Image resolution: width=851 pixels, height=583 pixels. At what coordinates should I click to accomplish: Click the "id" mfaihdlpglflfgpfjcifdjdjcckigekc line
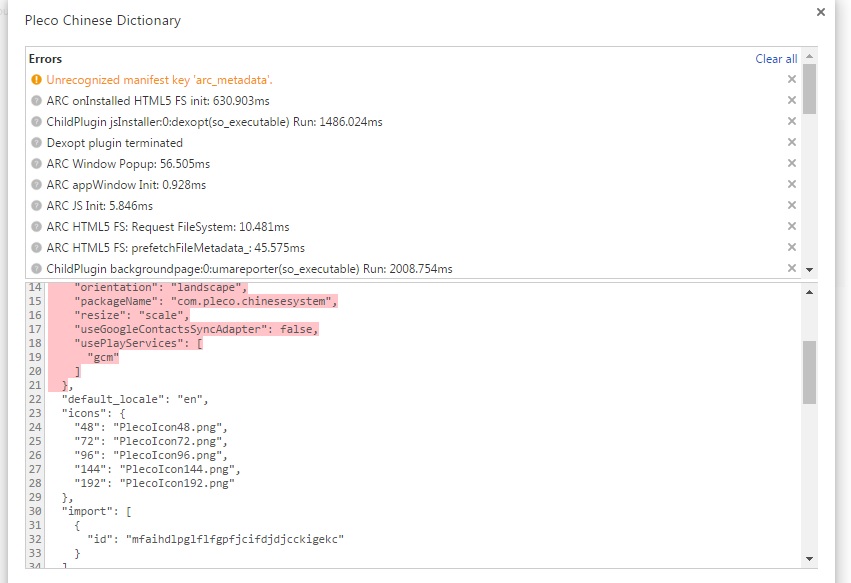[x=215, y=539]
